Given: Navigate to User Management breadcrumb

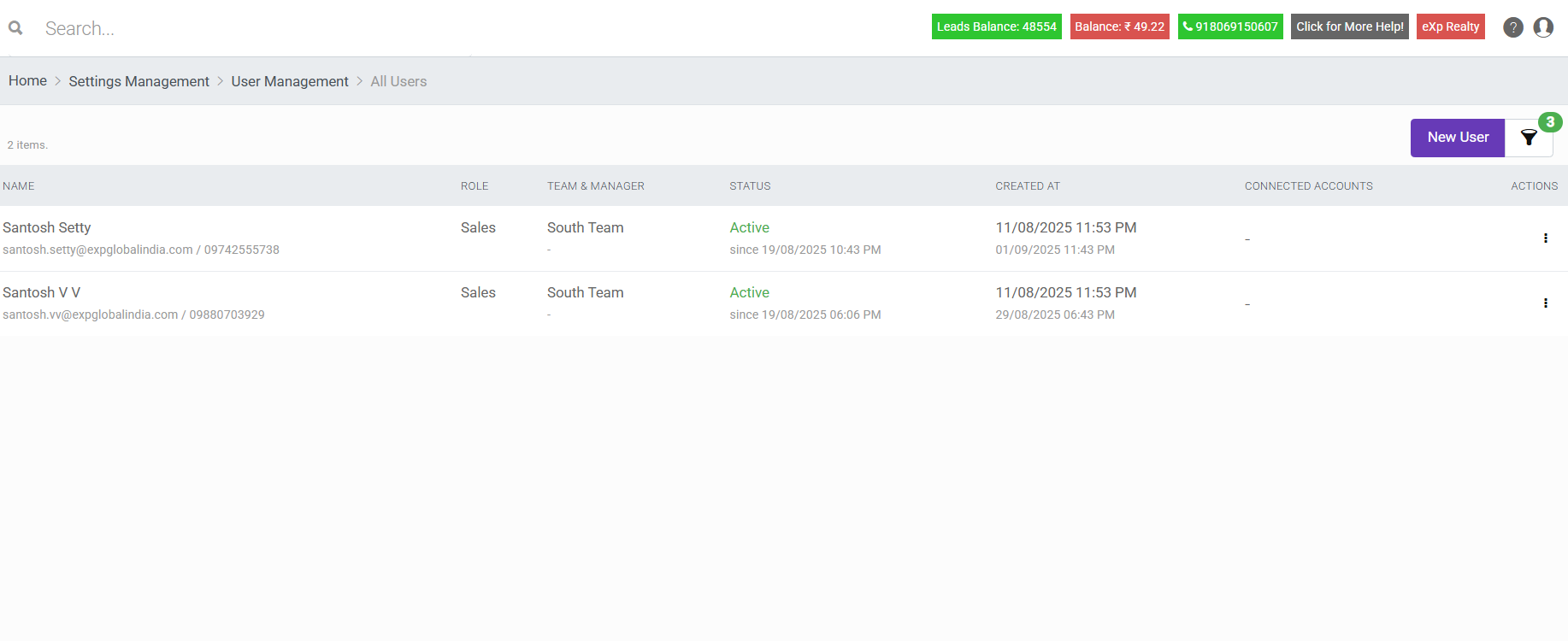Looking at the screenshot, I should [x=290, y=81].
